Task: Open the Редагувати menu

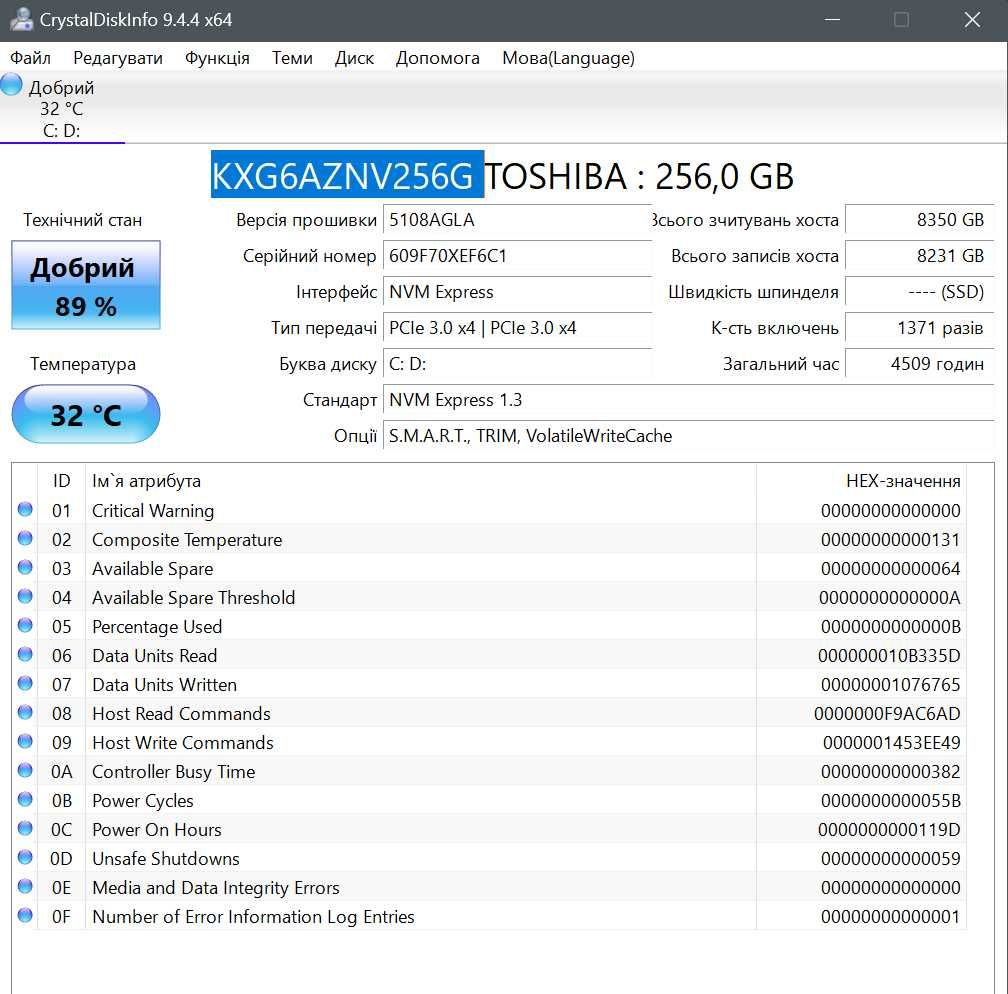Action: pos(118,58)
